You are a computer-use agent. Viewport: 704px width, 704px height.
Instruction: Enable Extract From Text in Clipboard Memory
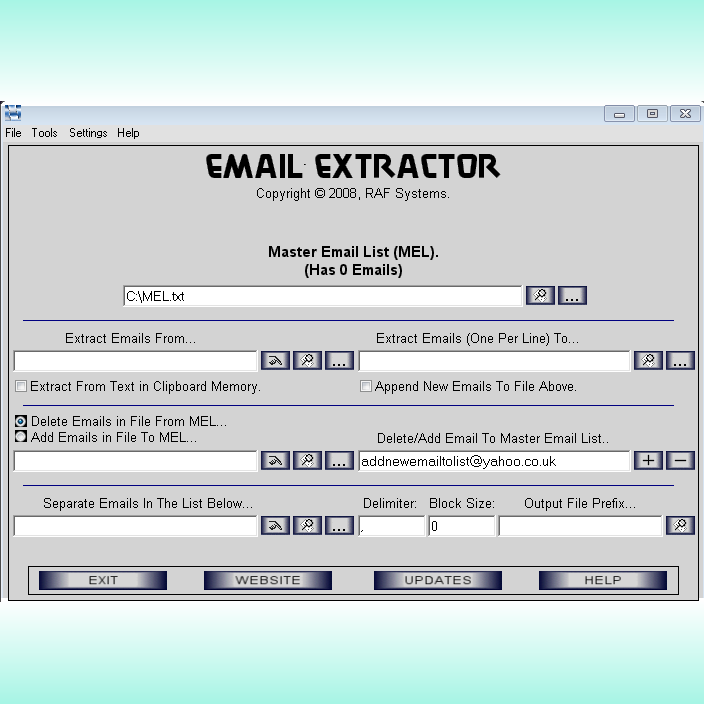click(21, 386)
